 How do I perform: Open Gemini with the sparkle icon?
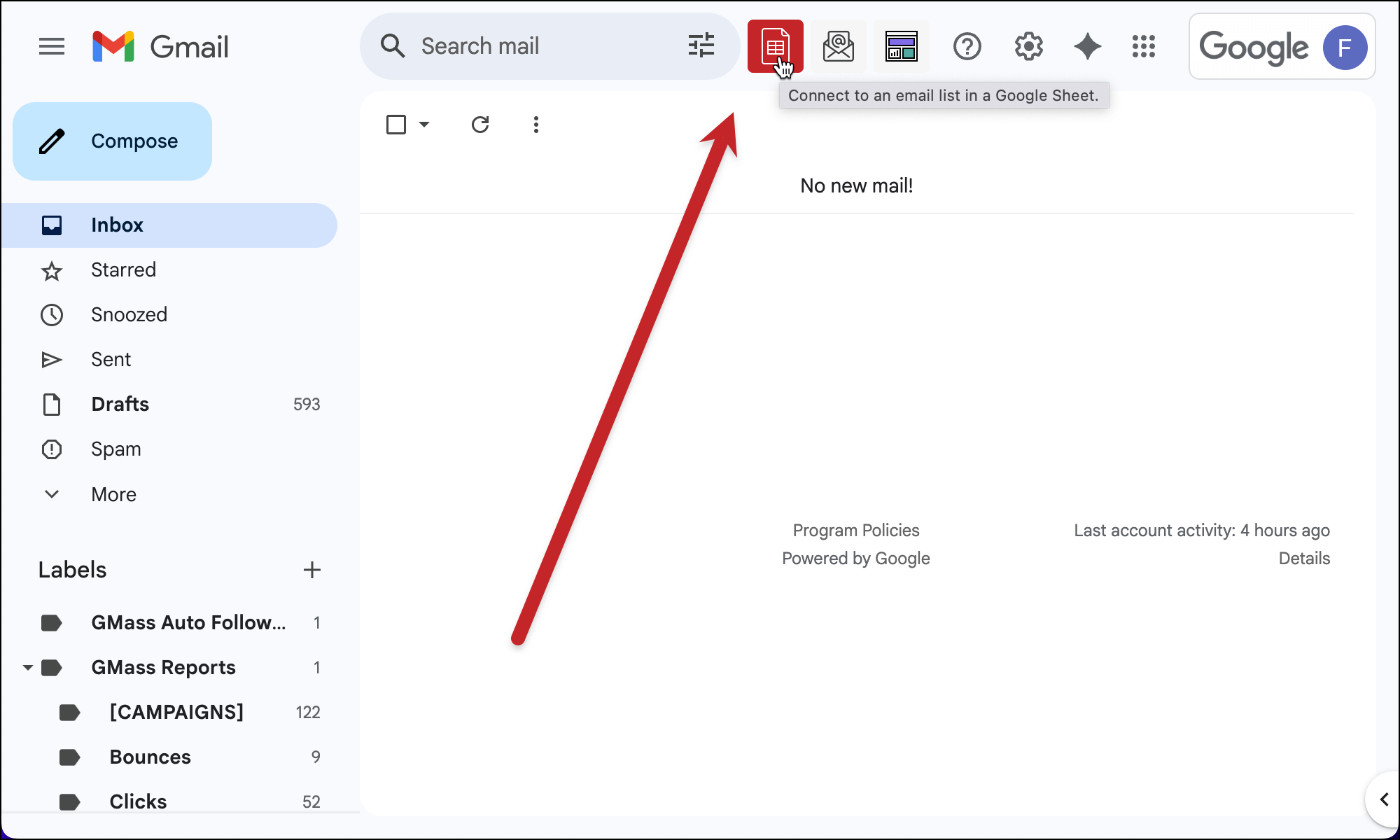(1087, 46)
